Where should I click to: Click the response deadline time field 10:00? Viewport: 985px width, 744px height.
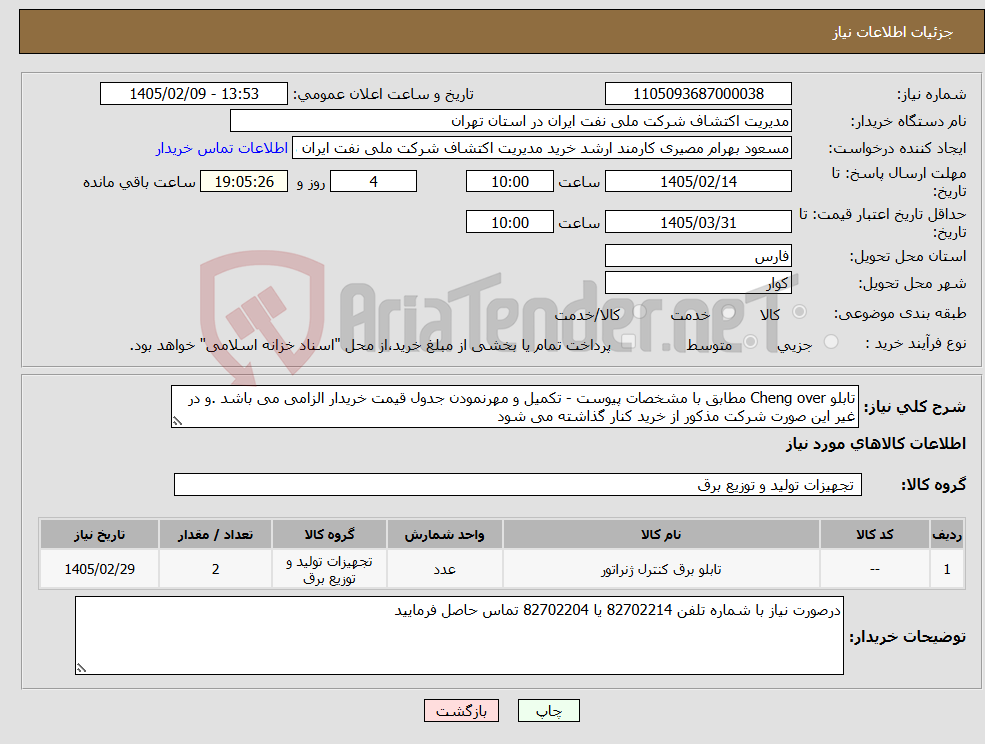509,182
